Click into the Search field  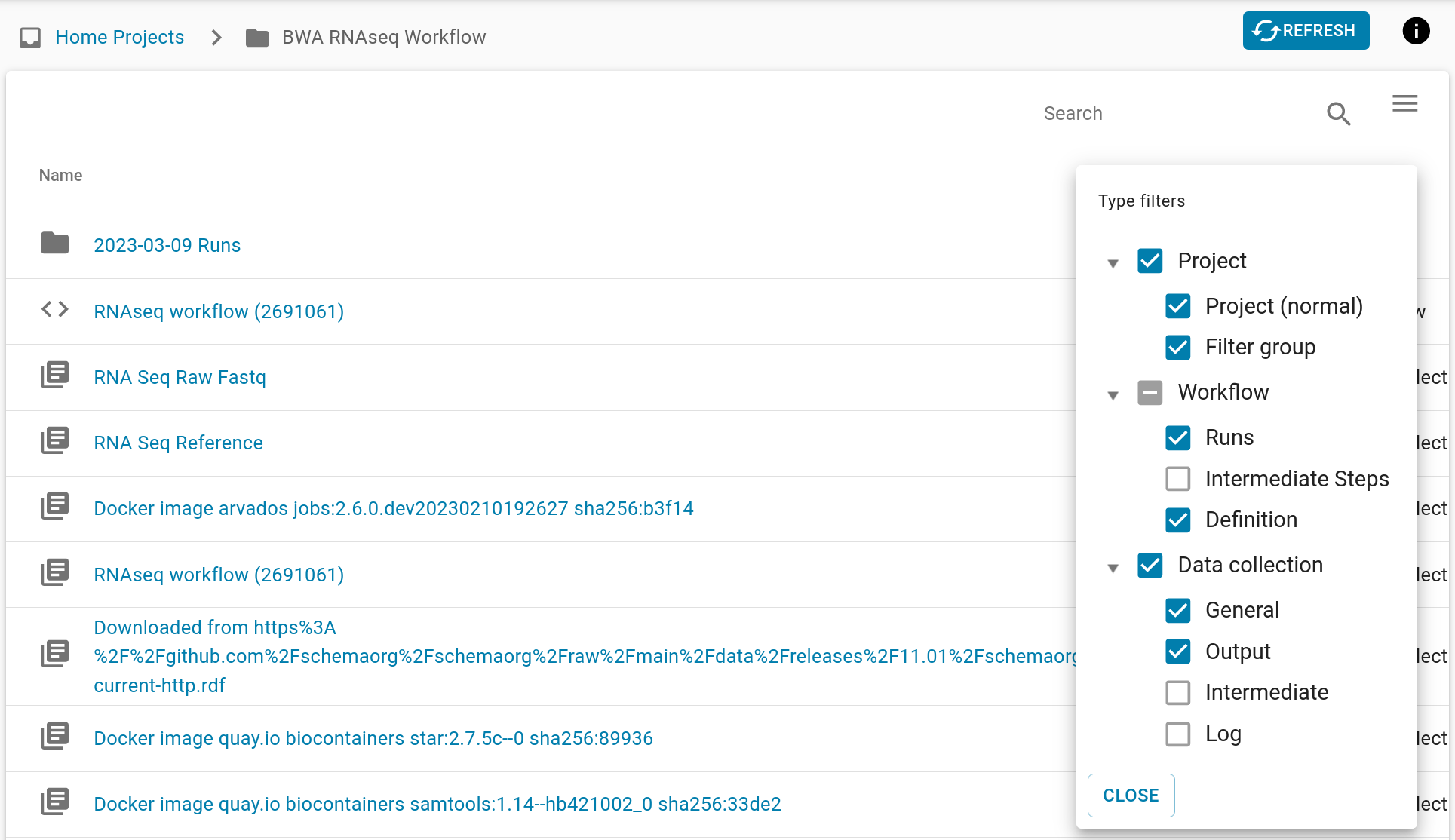(1177, 114)
